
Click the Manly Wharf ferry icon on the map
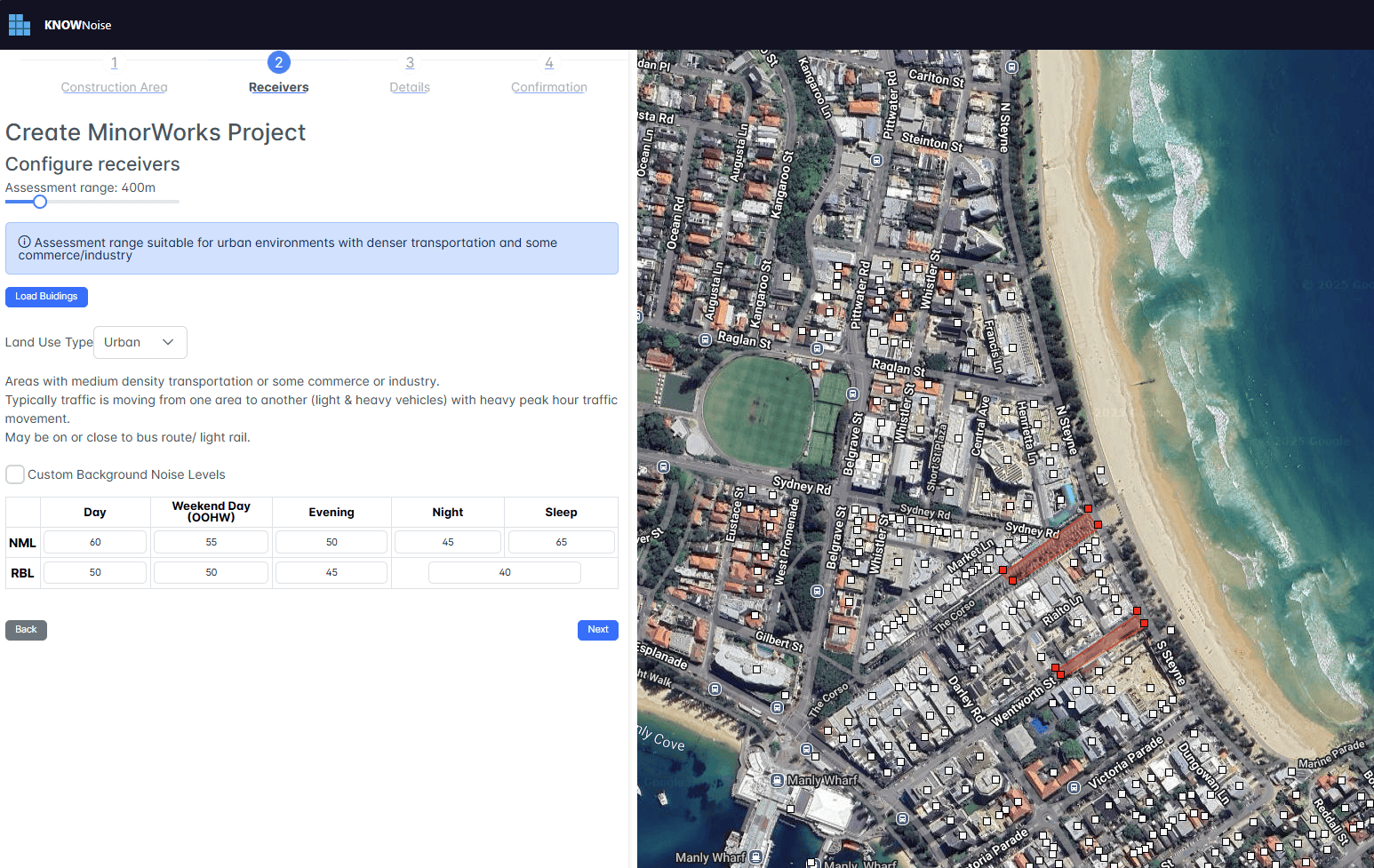(x=777, y=780)
